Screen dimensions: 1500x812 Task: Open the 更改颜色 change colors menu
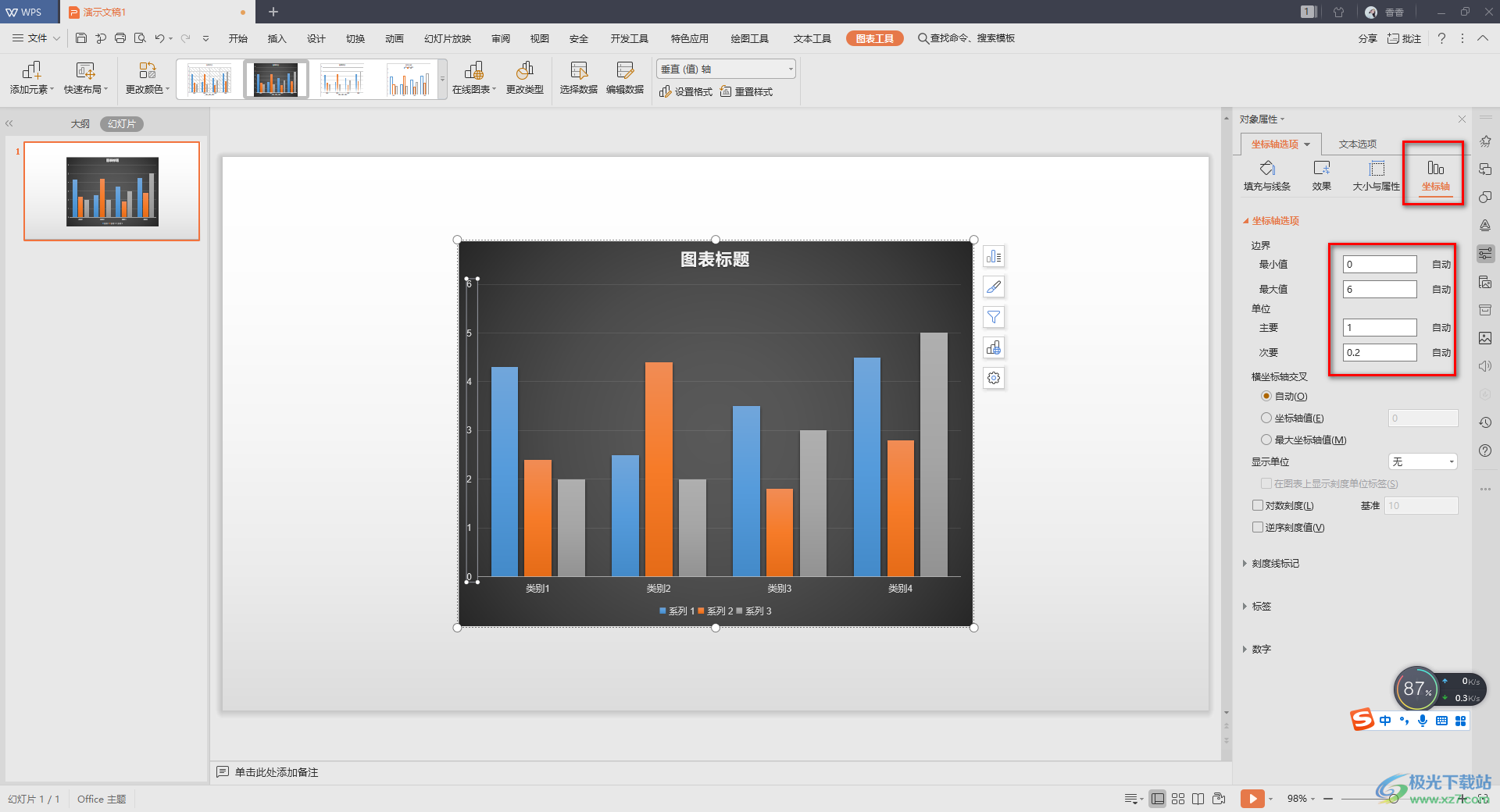pyautogui.click(x=147, y=78)
